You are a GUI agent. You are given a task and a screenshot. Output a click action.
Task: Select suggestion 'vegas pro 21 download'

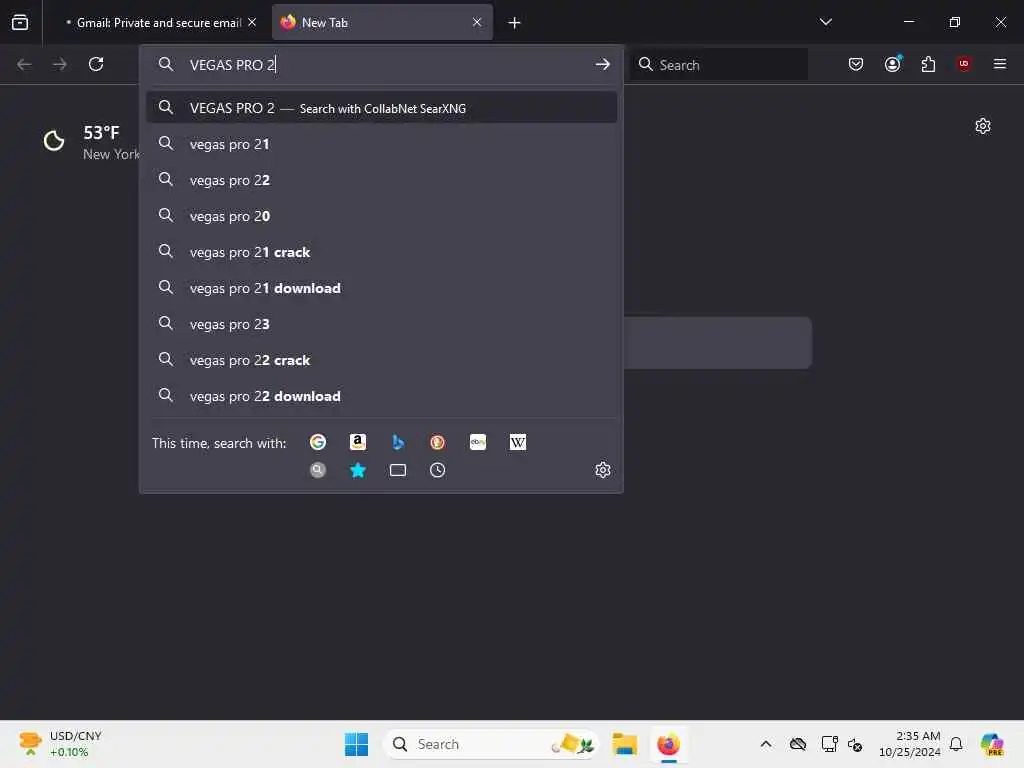pos(382,287)
